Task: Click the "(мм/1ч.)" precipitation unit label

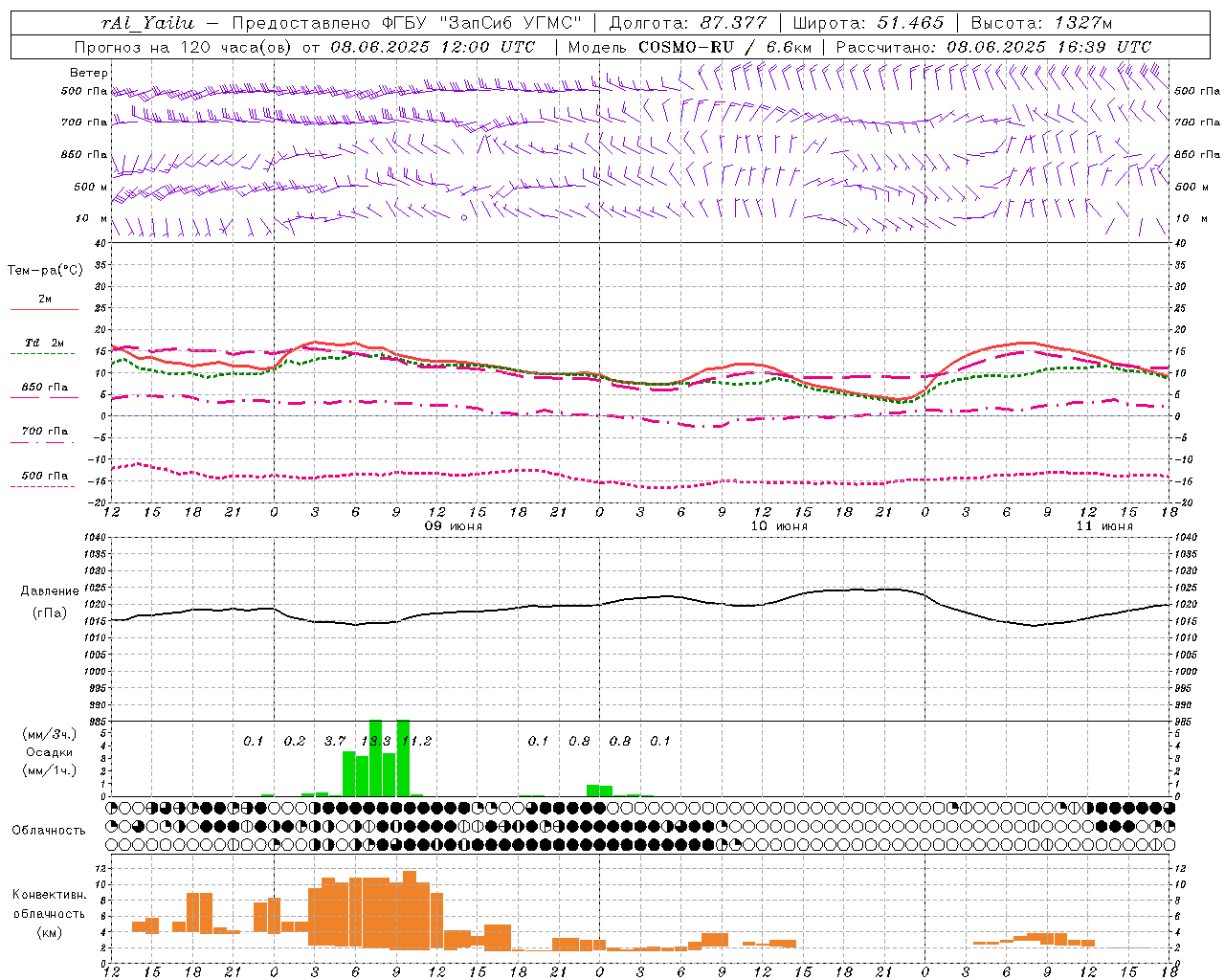Action: (49, 770)
